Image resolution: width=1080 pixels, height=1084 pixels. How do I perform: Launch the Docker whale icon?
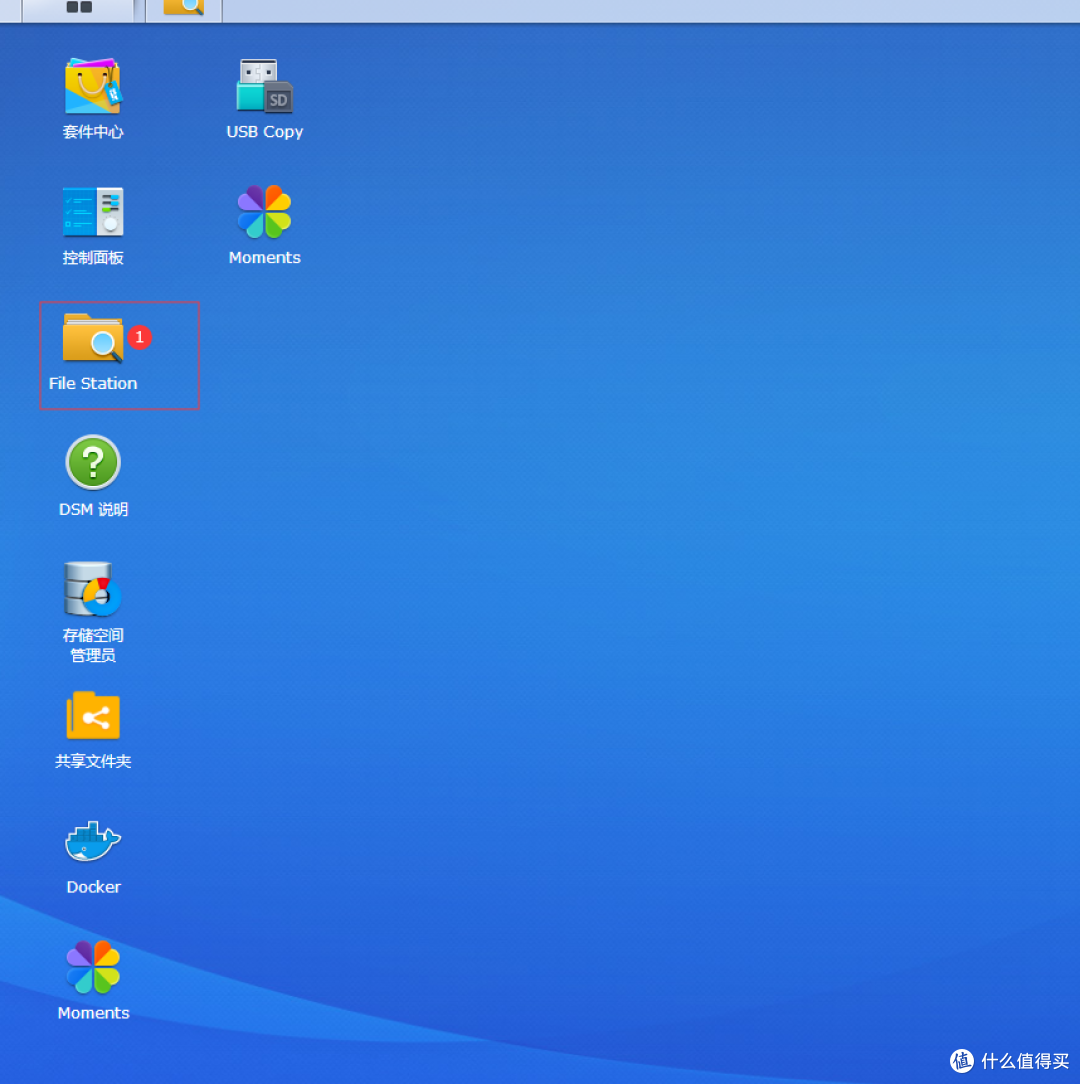click(93, 841)
